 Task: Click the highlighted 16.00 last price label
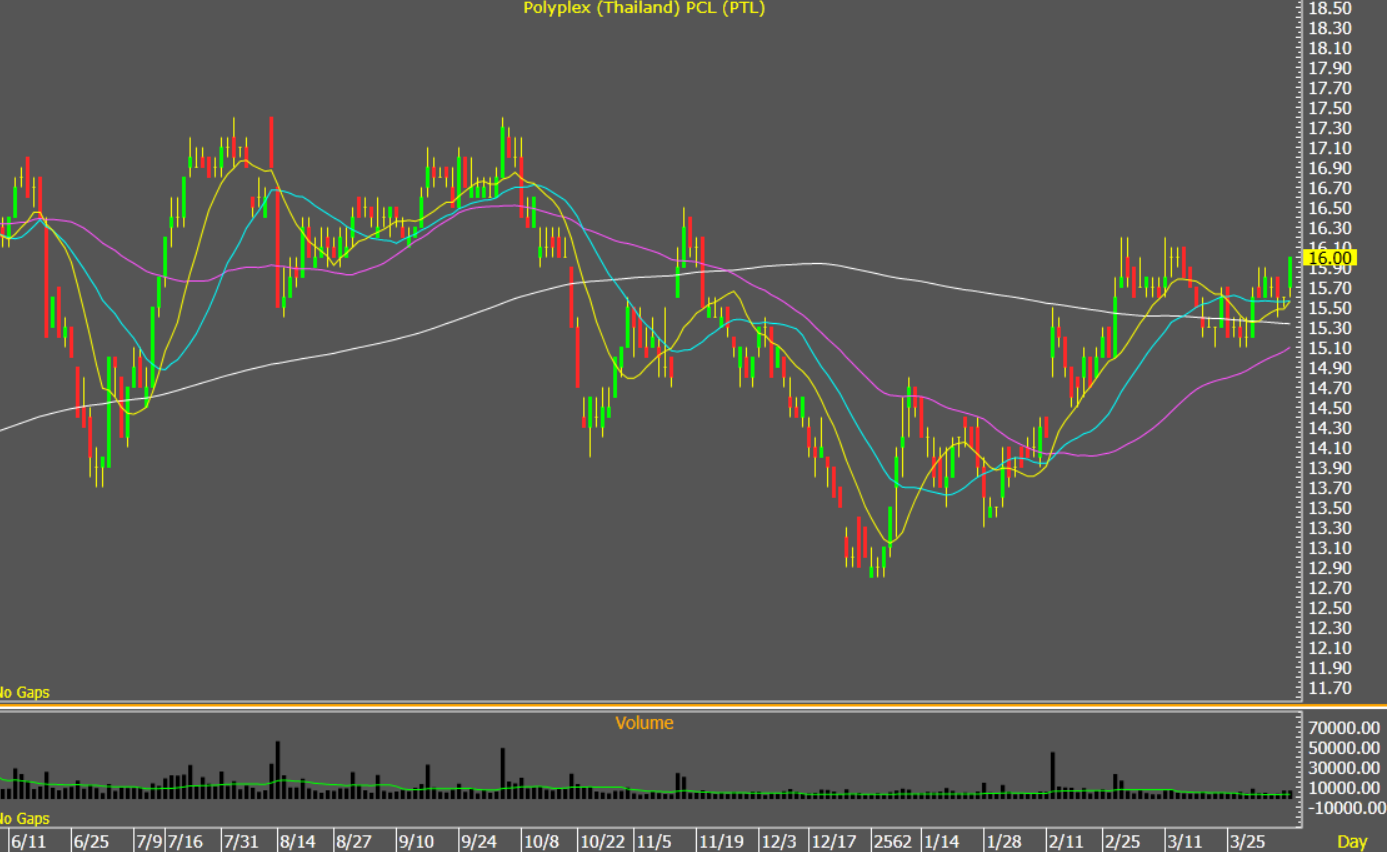[x=1331, y=258]
